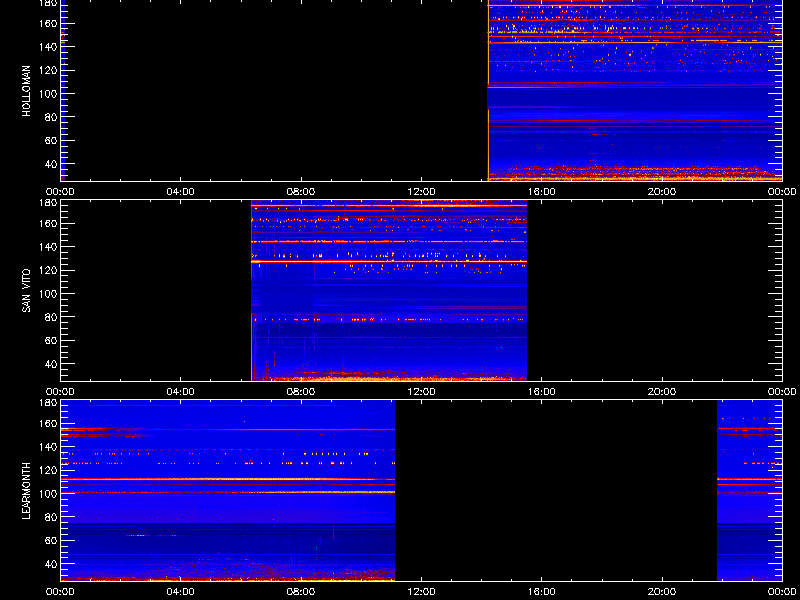Click the SAN VITO vertical axis label

27,291
